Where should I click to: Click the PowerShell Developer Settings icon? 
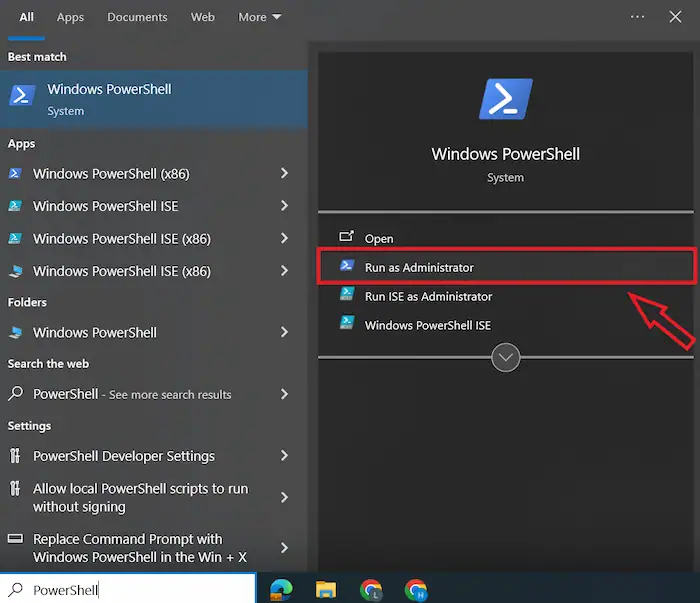pyautogui.click(x=15, y=456)
